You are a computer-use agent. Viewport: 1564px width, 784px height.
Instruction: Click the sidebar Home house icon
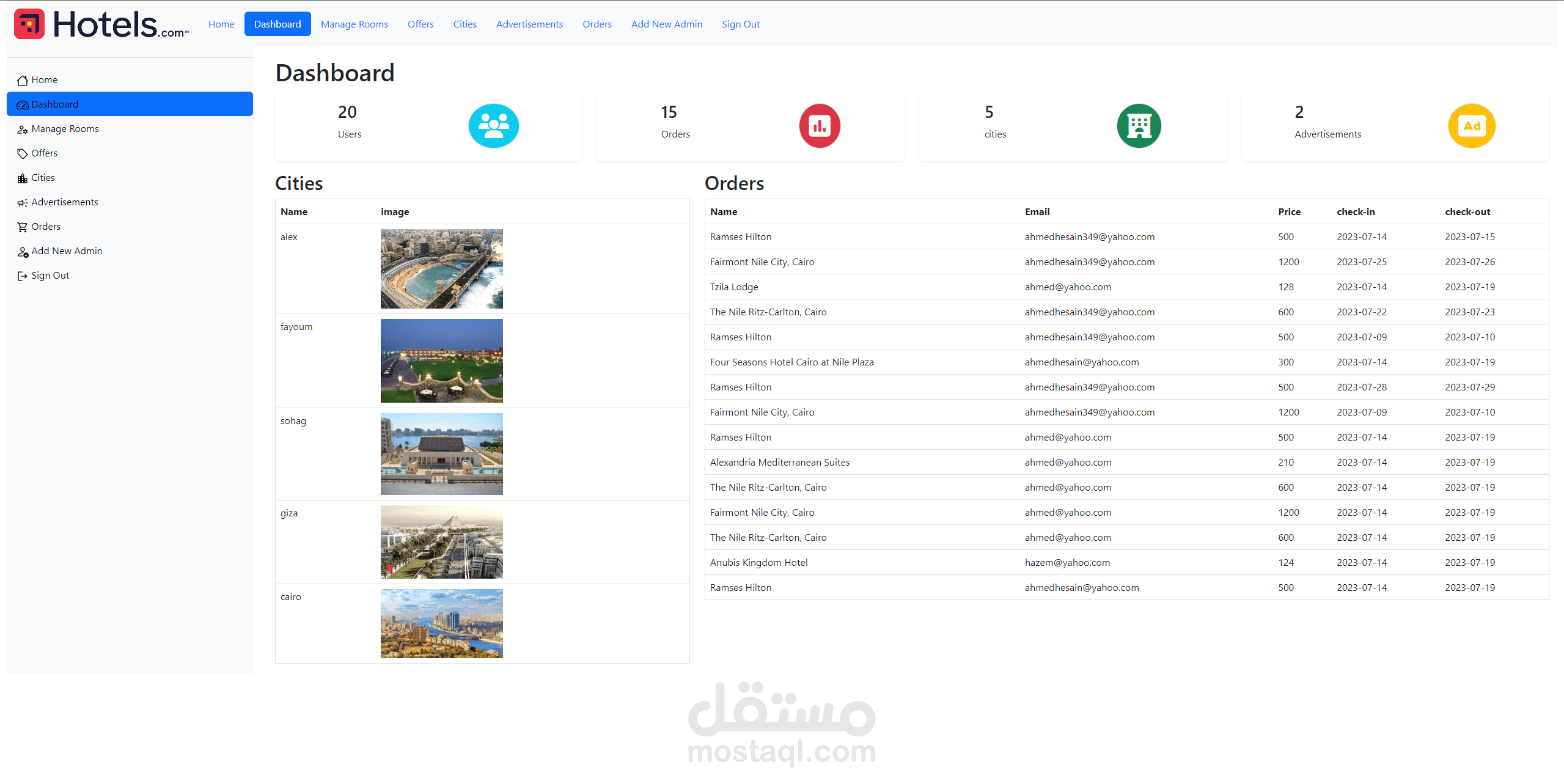coord(23,80)
